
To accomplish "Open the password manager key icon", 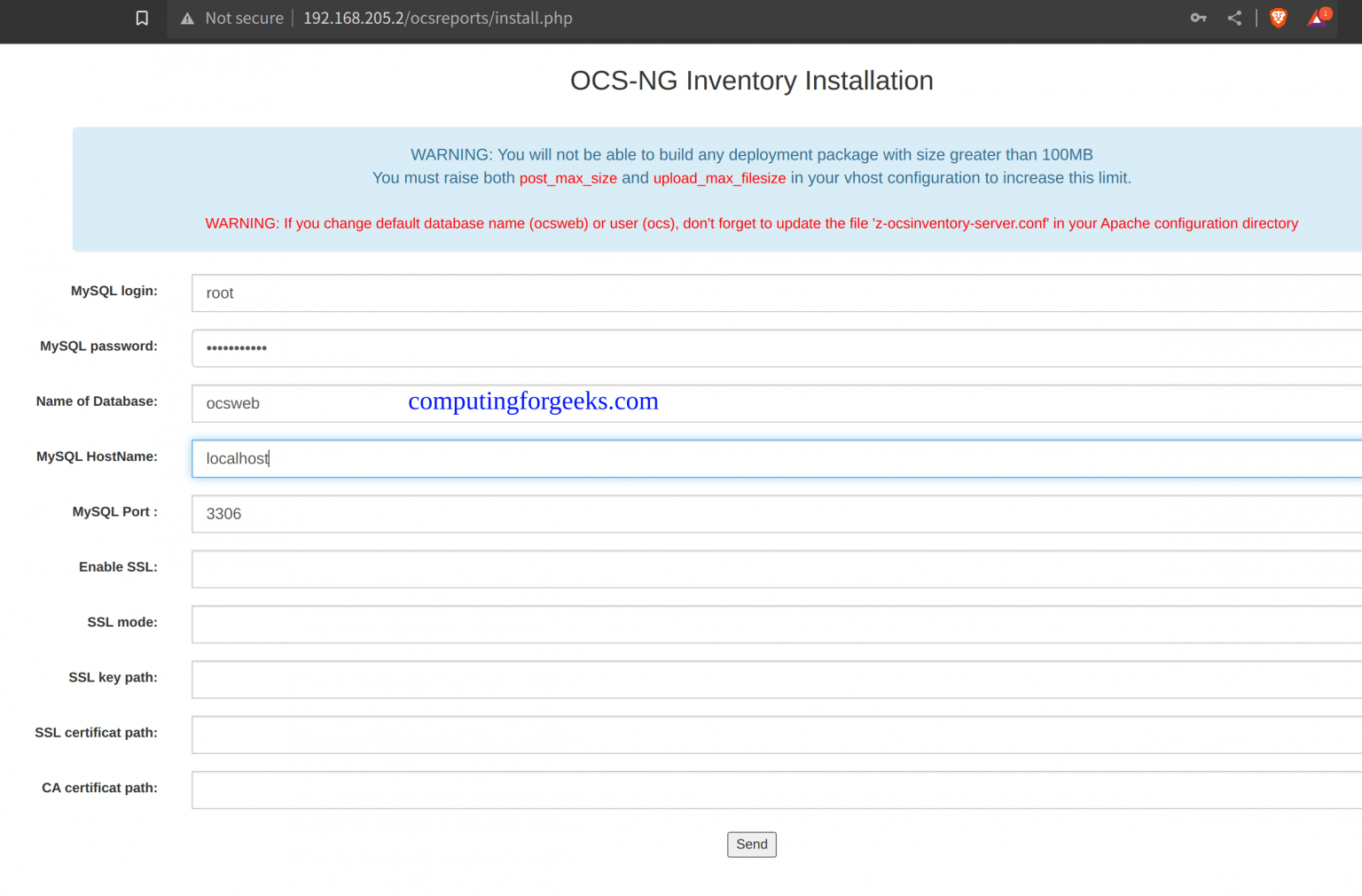I will tap(1198, 18).
